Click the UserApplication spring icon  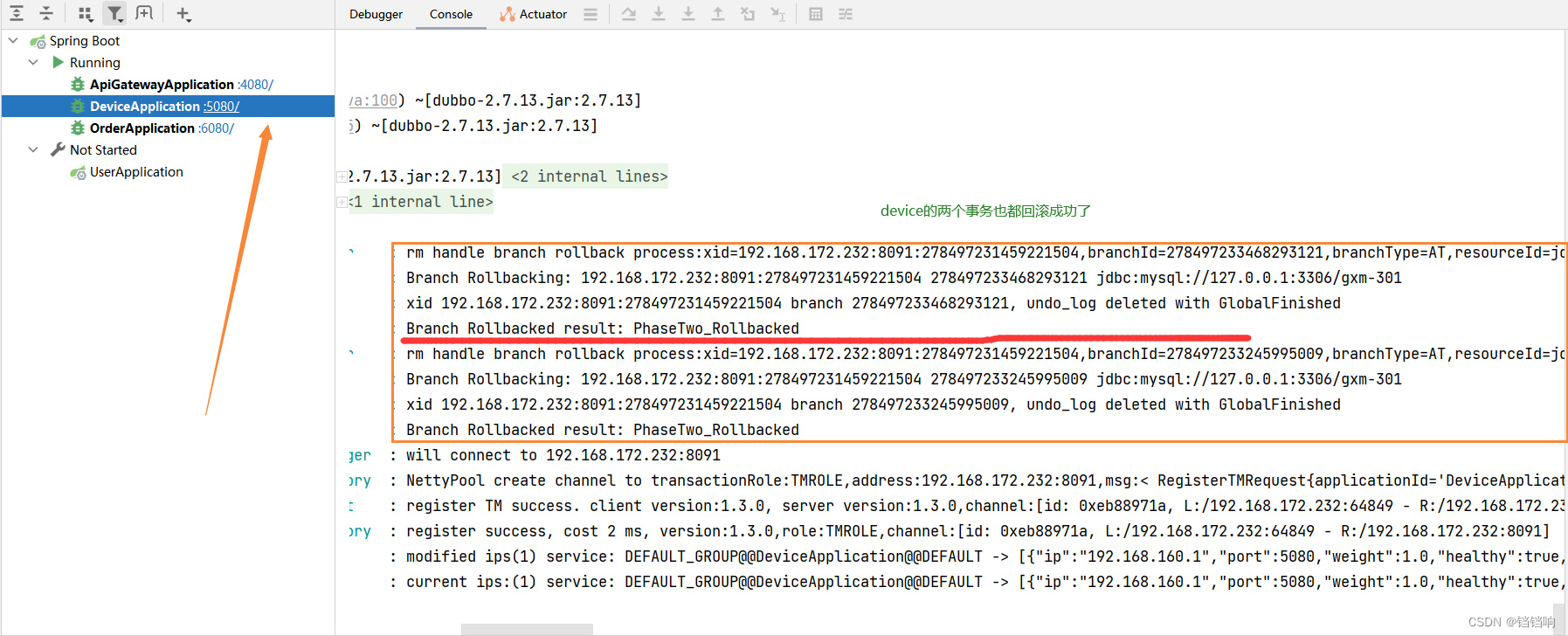(x=78, y=172)
